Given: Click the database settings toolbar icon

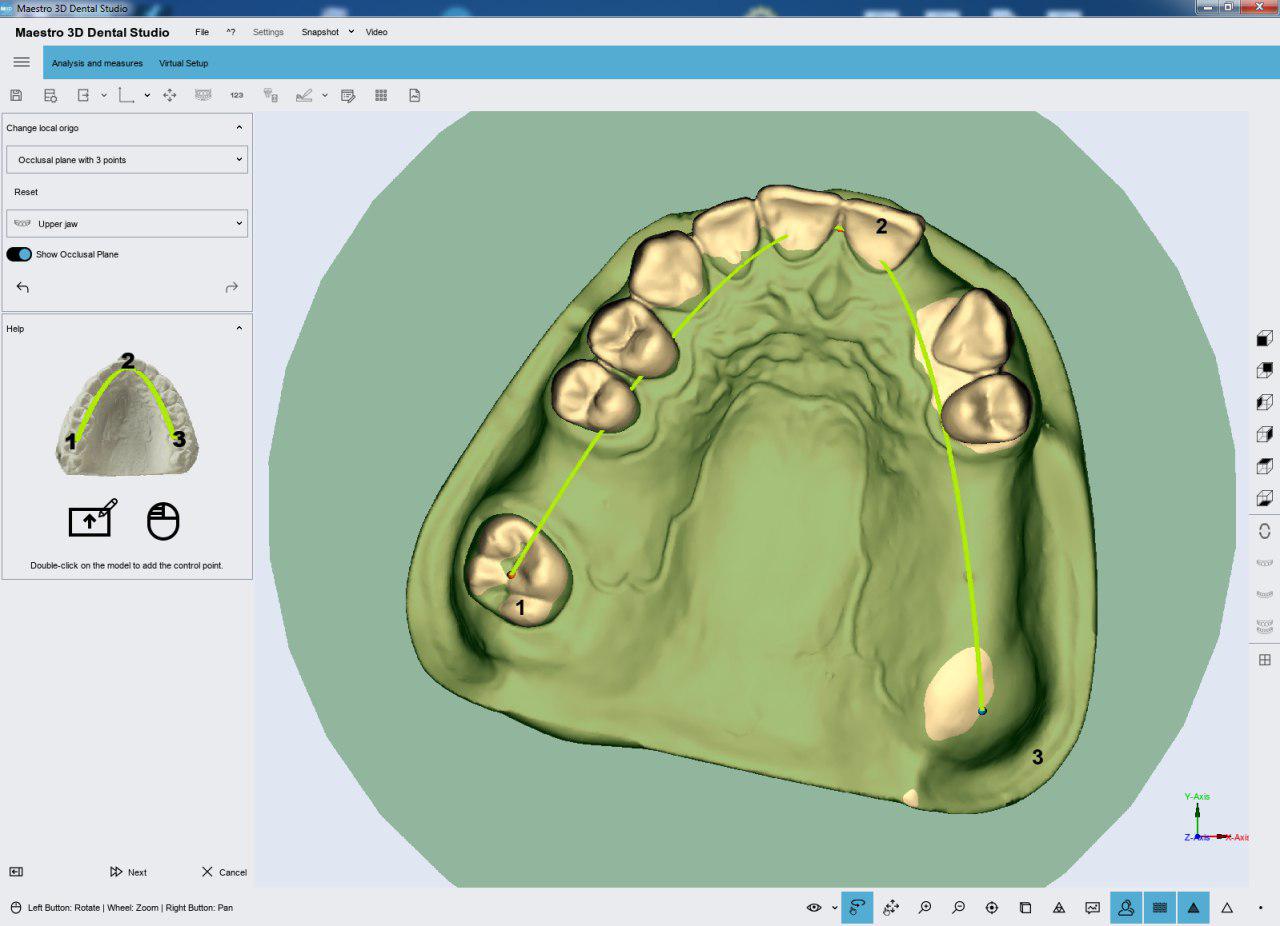Looking at the screenshot, I should (x=50, y=95).
